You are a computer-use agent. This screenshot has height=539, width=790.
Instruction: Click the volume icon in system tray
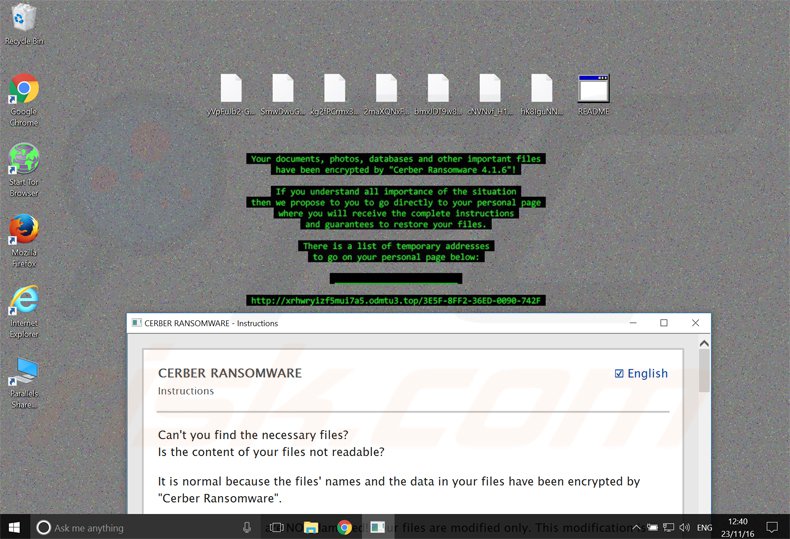(x=685, y=527)
